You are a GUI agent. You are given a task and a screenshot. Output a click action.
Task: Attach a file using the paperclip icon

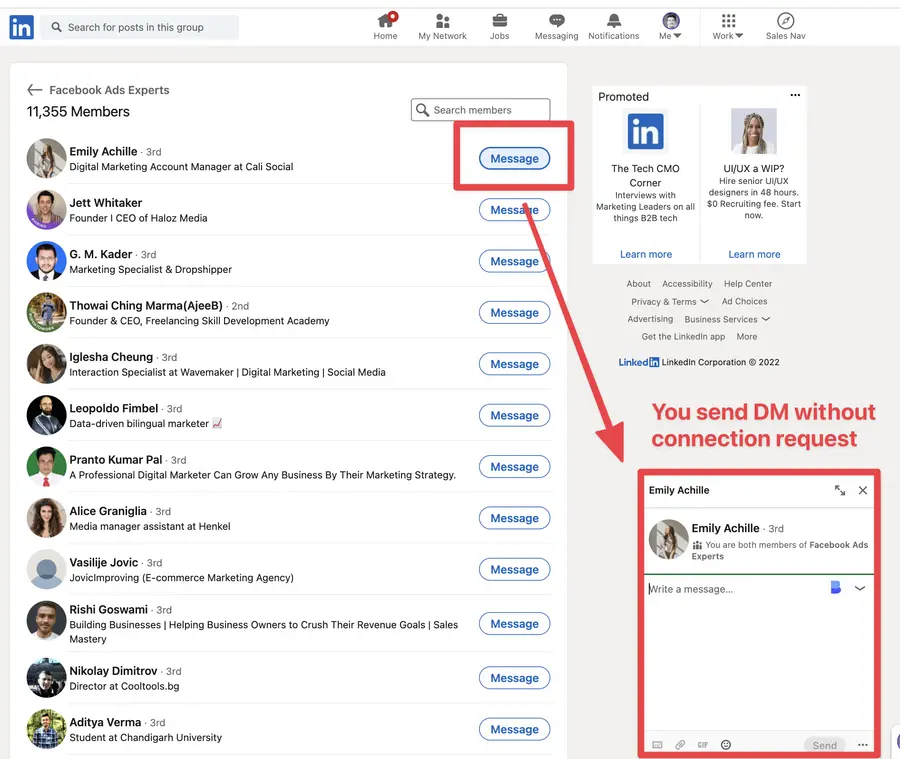681,745
